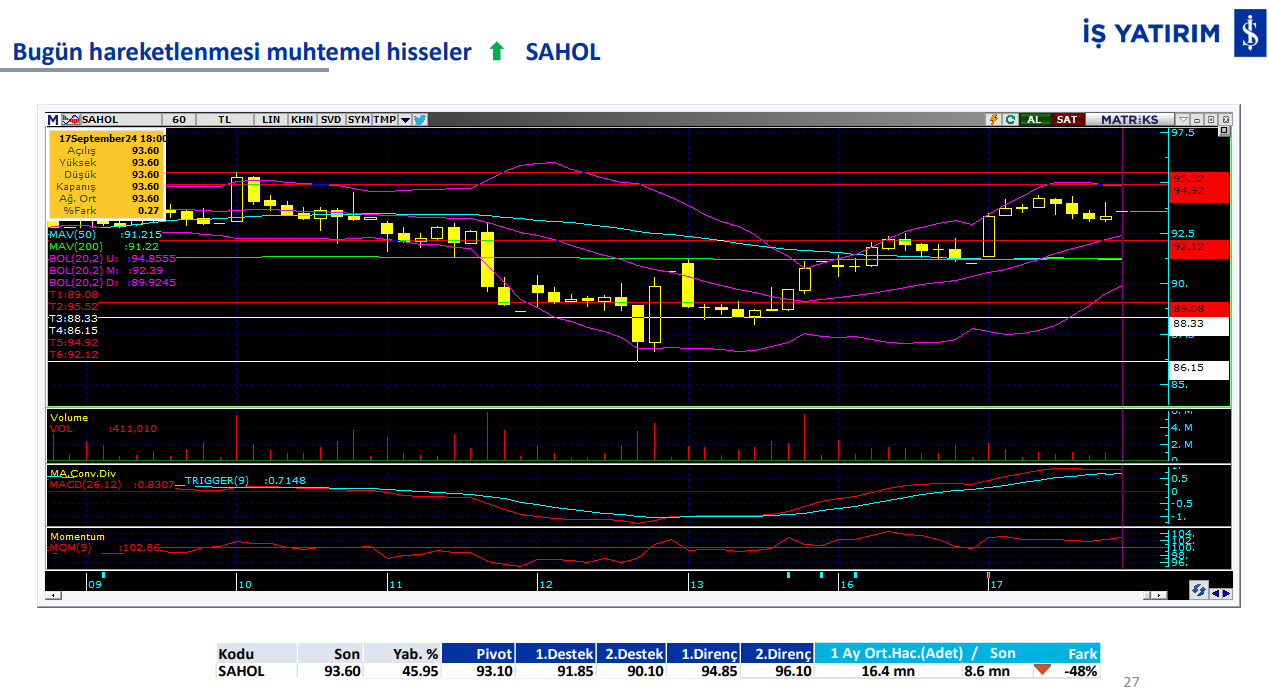Refresh chart with green circular arrow icon
Viewport: 1269px width, 693px height.
pyautogui.click(x=1010, y=119)
